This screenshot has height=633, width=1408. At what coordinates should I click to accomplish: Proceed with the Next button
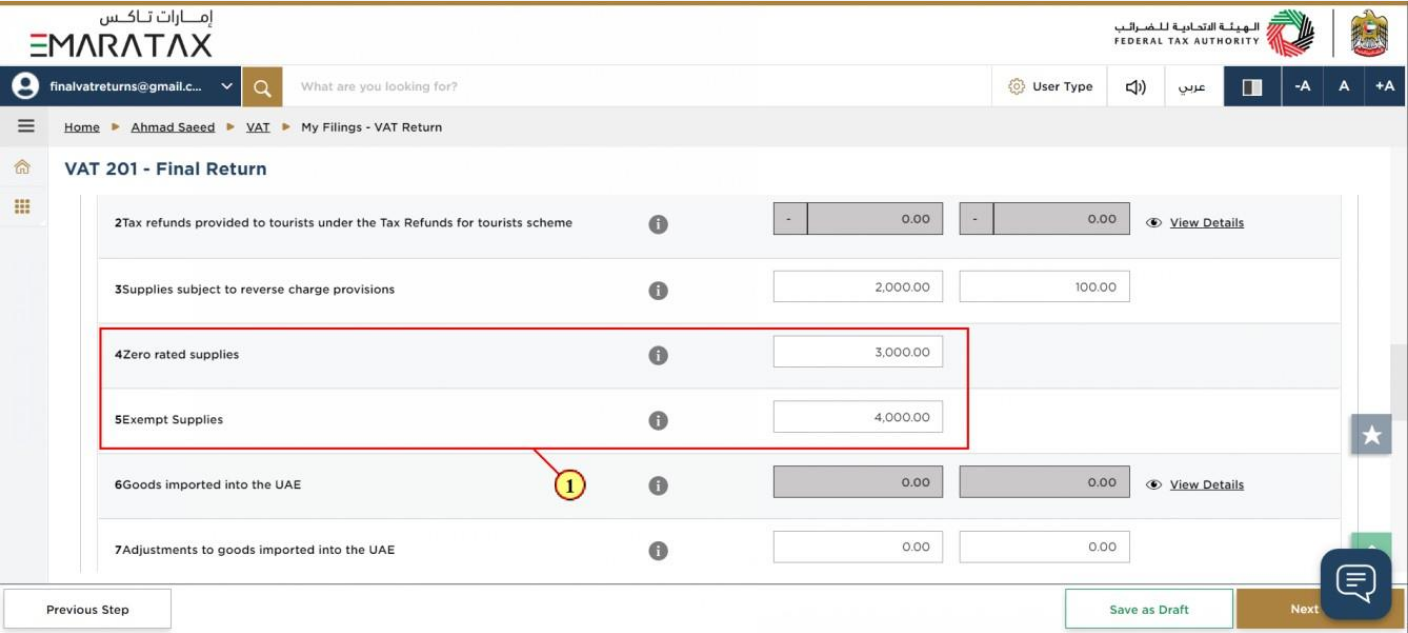point(1304,609)
